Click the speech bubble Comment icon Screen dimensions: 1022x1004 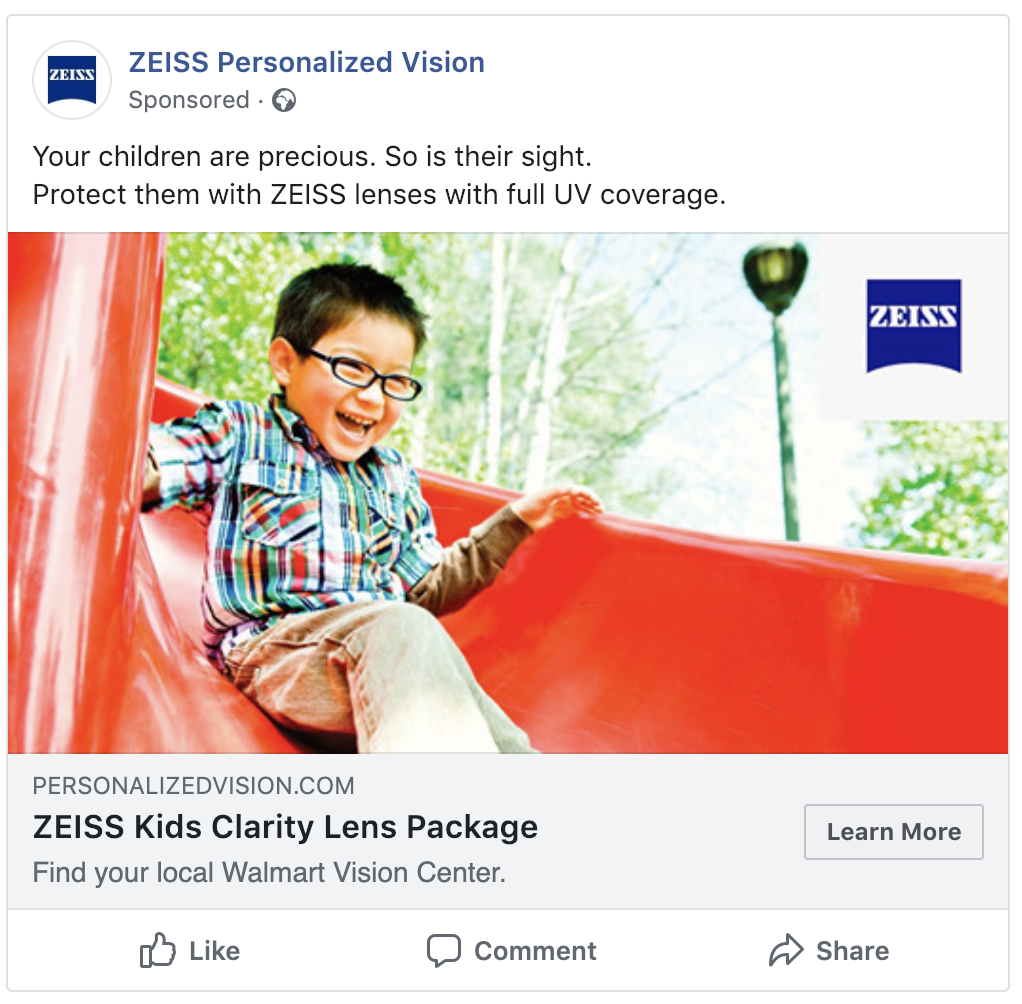click(444, 950)
